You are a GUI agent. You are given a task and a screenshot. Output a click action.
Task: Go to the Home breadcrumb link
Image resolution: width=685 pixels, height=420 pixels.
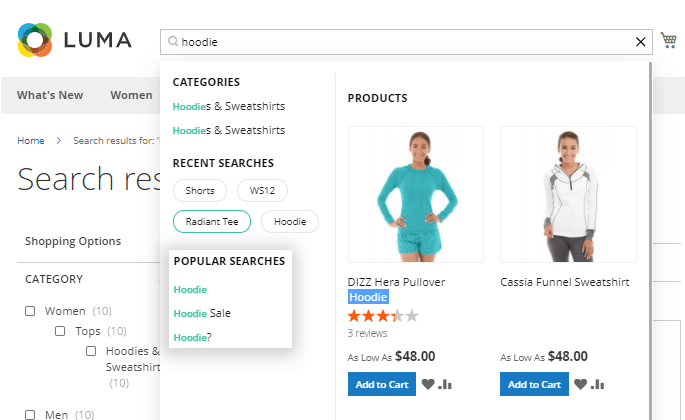click(x=31, y=141)
